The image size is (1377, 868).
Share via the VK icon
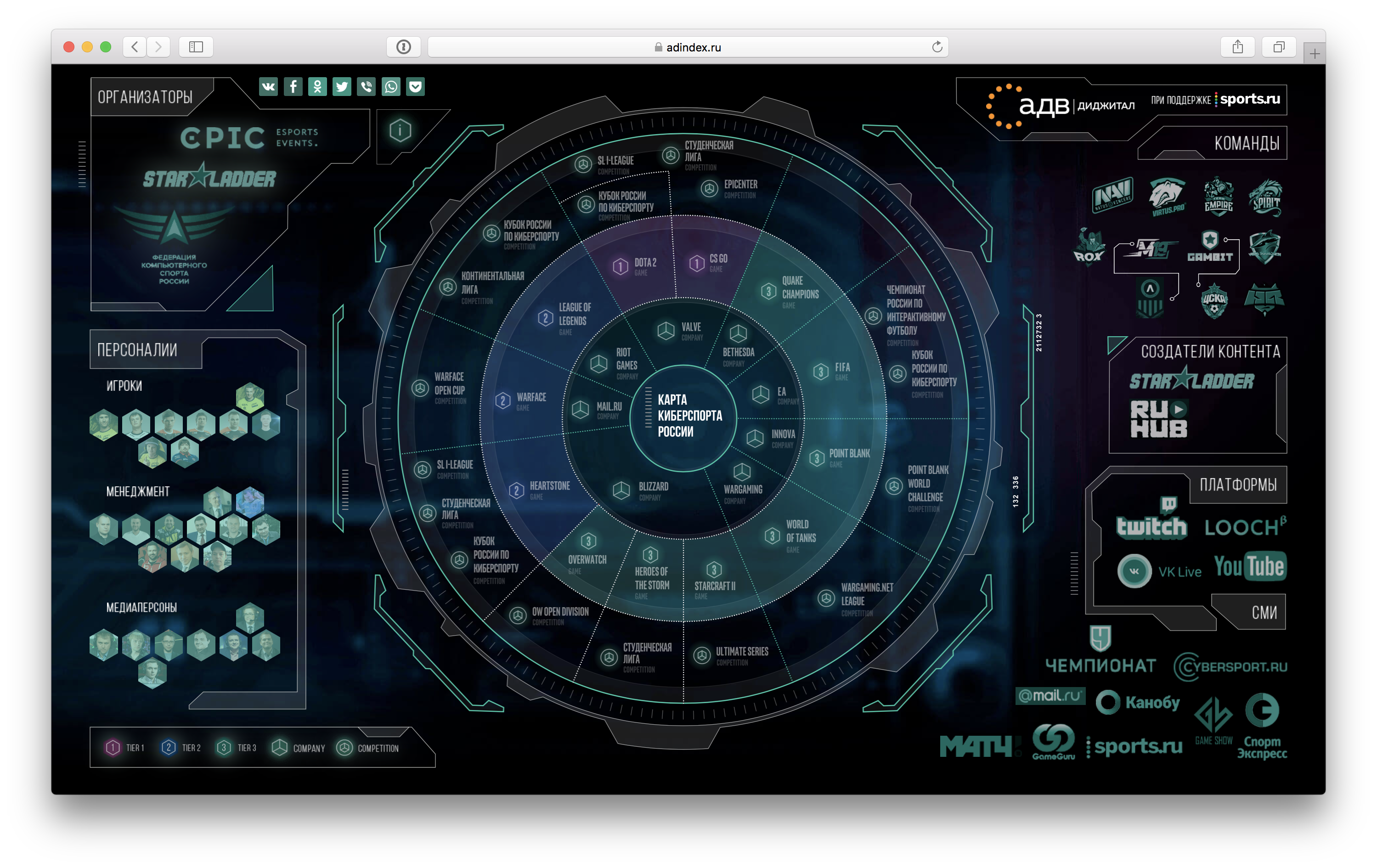268,87
